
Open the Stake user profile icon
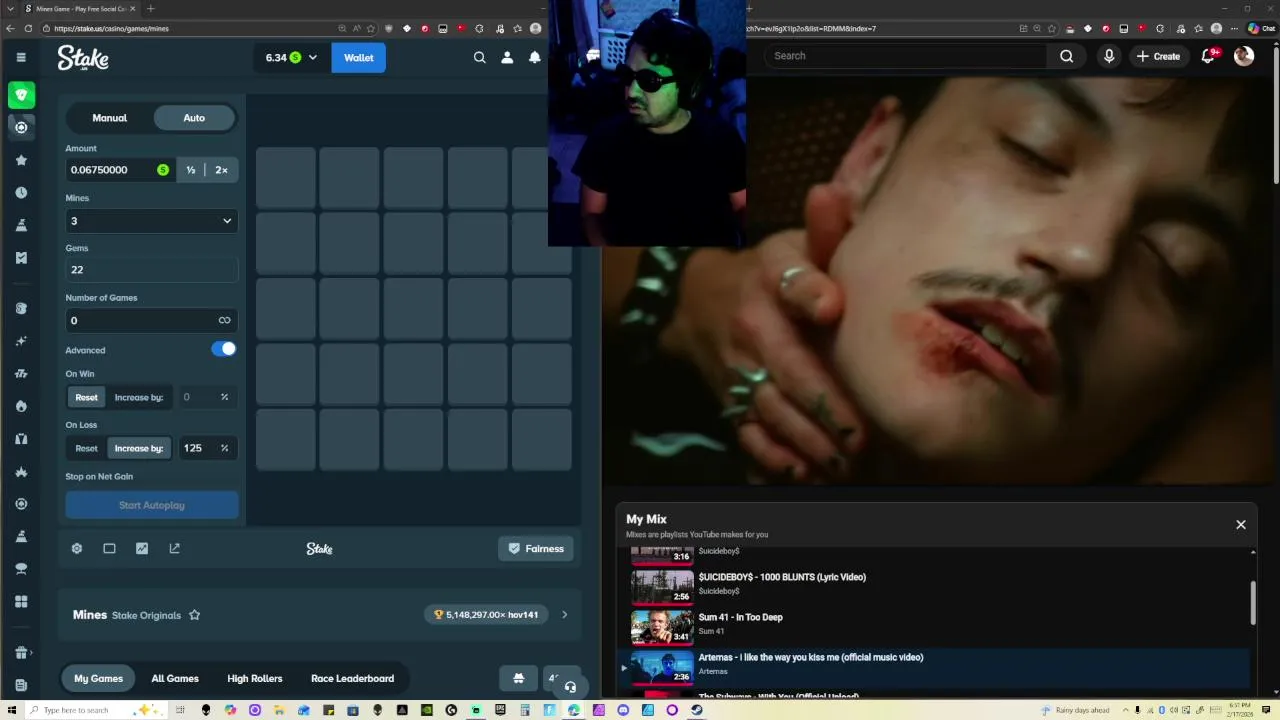(x=507, y=58)
